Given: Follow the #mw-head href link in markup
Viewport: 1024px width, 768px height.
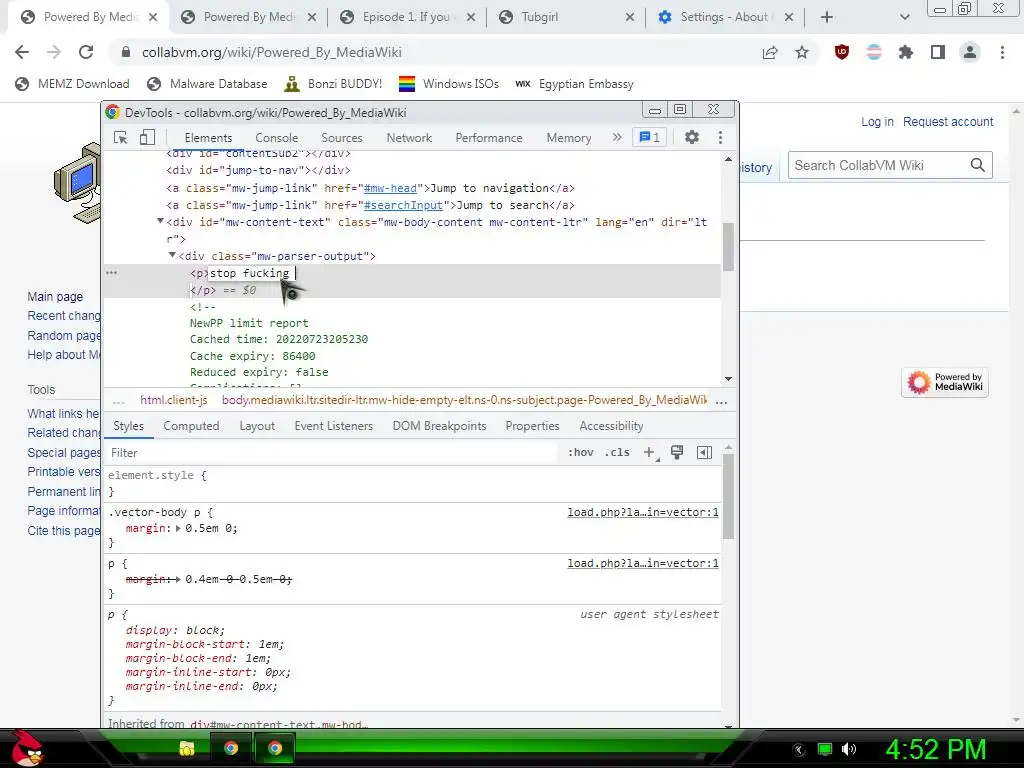Looking at the screenshot, I should point(390,188).
